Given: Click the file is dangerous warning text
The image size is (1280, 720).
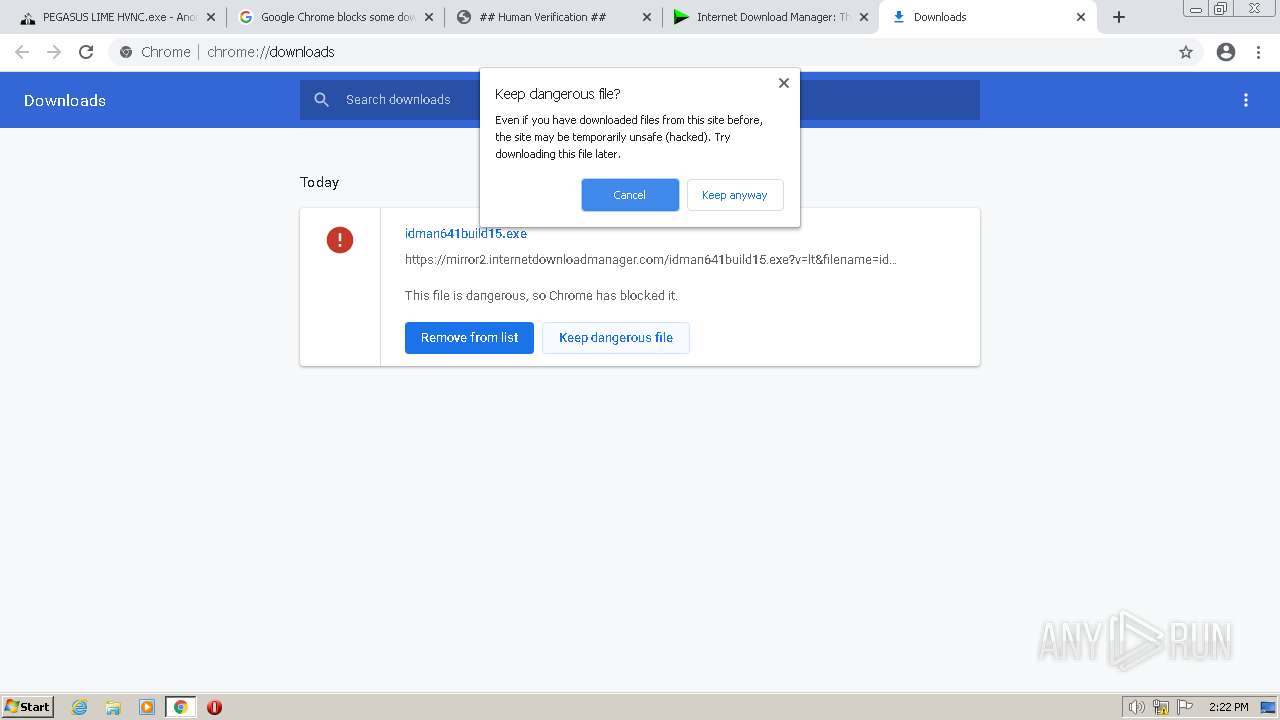Looking at the screenshot, I should (541, 296).
